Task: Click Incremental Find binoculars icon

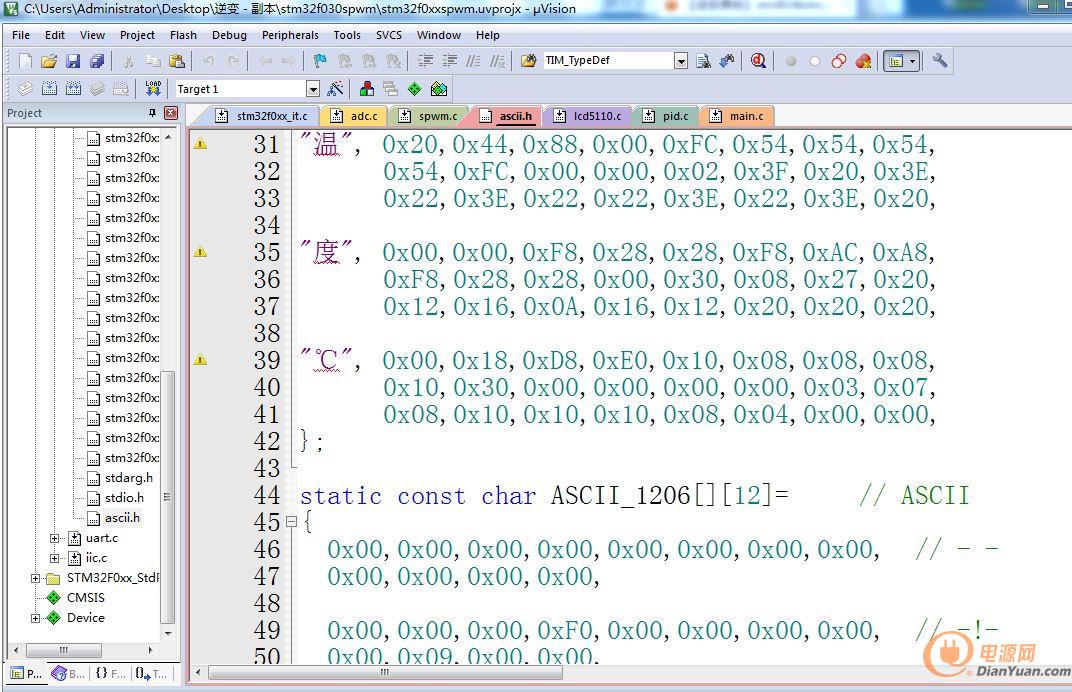Action: click(727, 61)
